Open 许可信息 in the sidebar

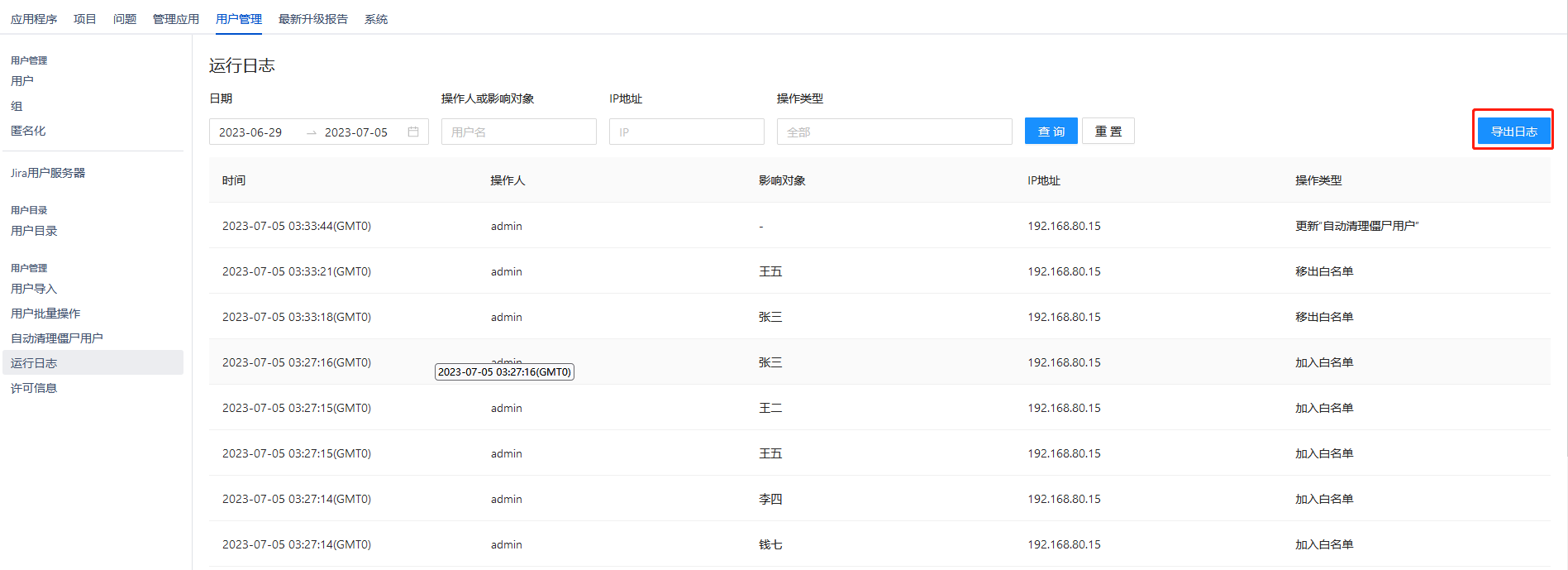click(34, 388)
